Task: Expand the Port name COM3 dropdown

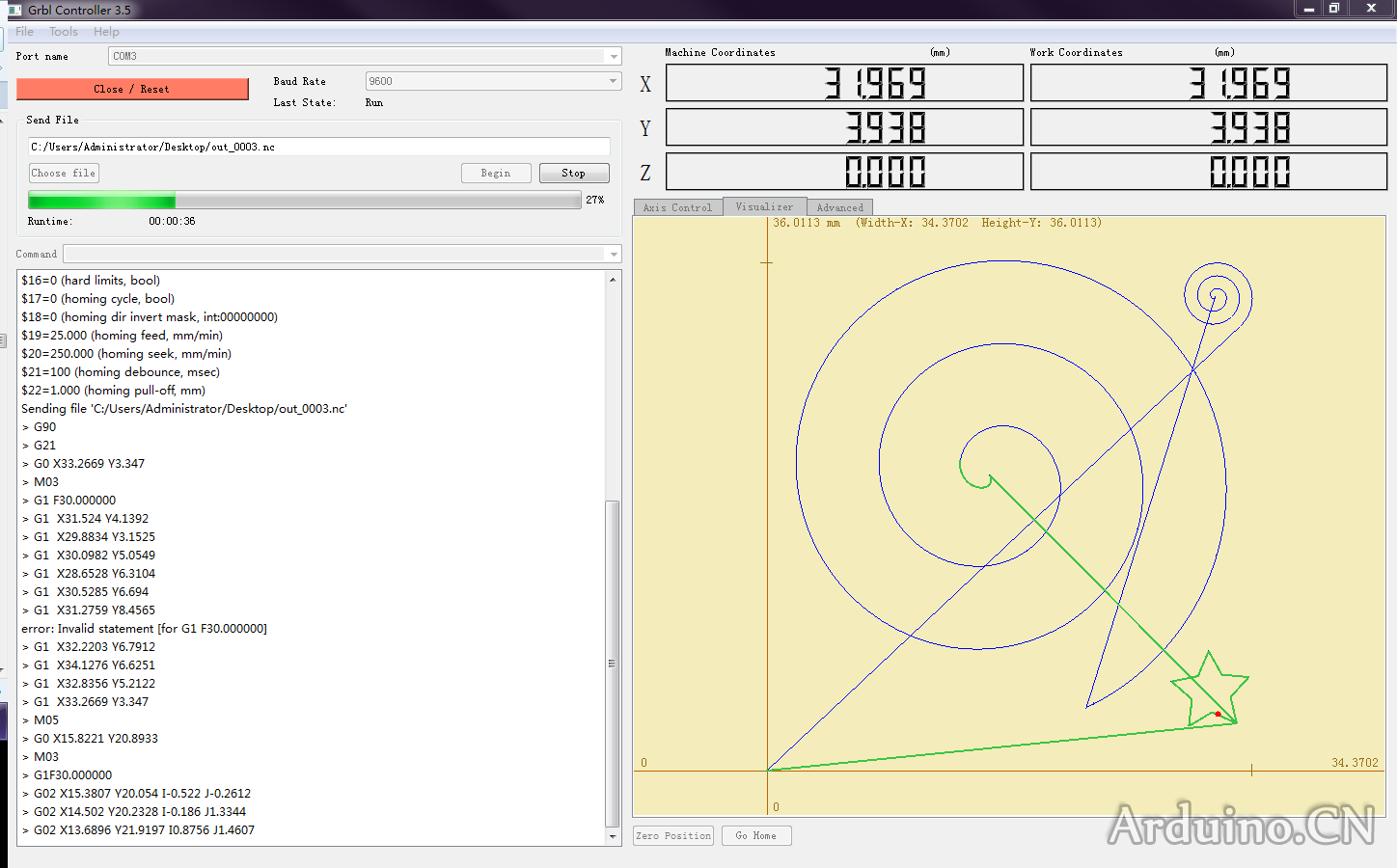Action: (614, 57)
